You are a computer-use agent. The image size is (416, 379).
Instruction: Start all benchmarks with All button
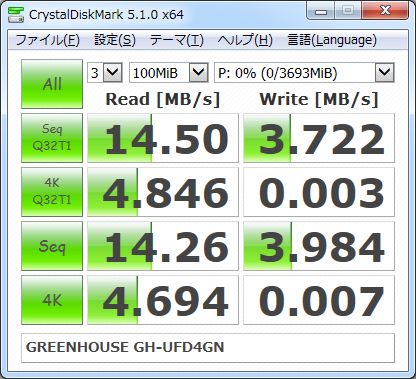click(x=52, y=84)
